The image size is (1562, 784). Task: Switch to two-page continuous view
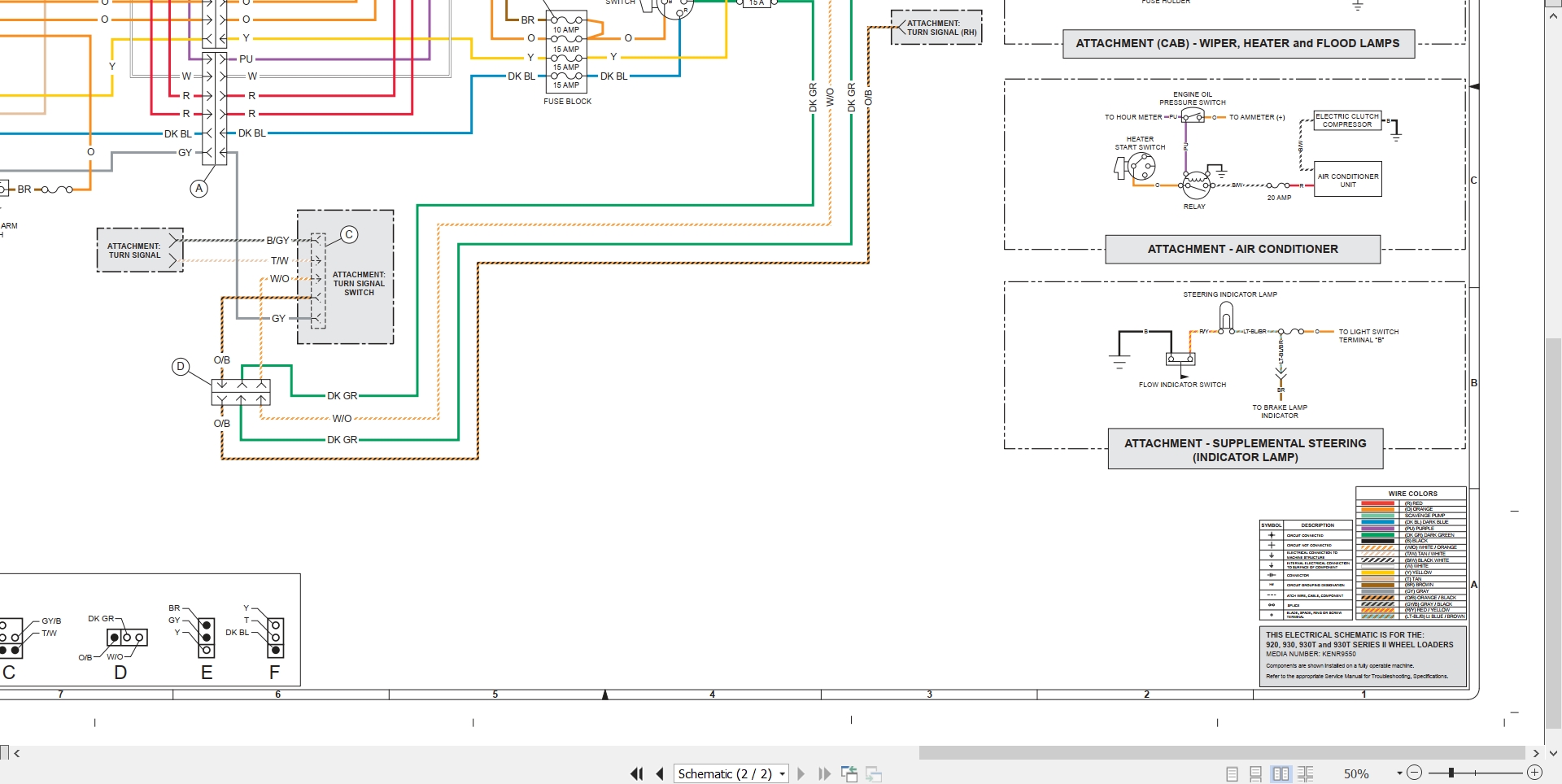pyautogui.click(x=1306, y=774)
